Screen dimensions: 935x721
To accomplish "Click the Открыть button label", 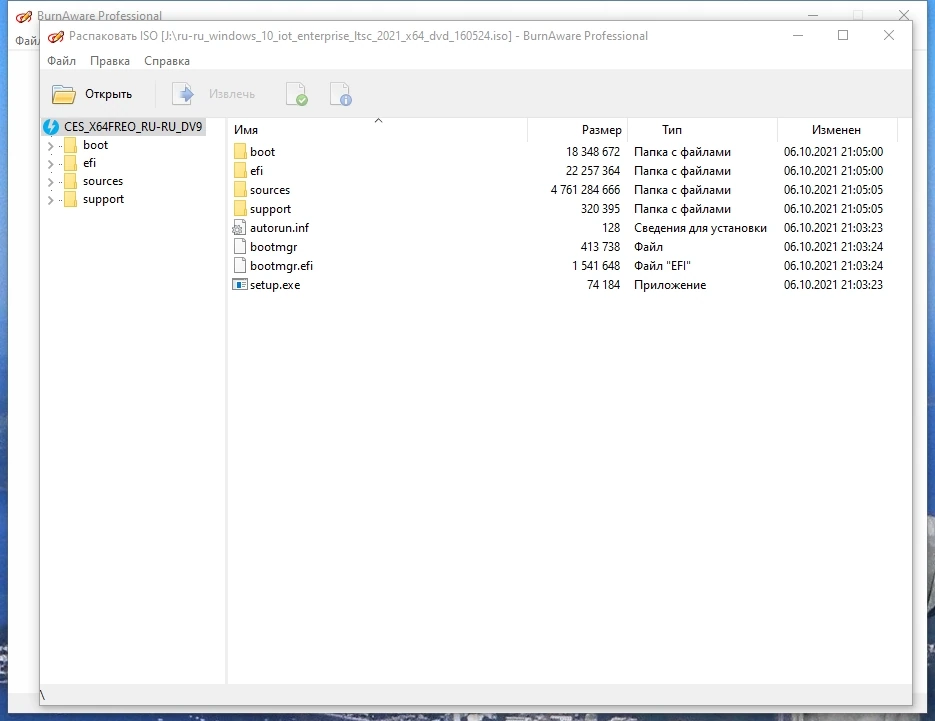I will click(x=109, y=94).
